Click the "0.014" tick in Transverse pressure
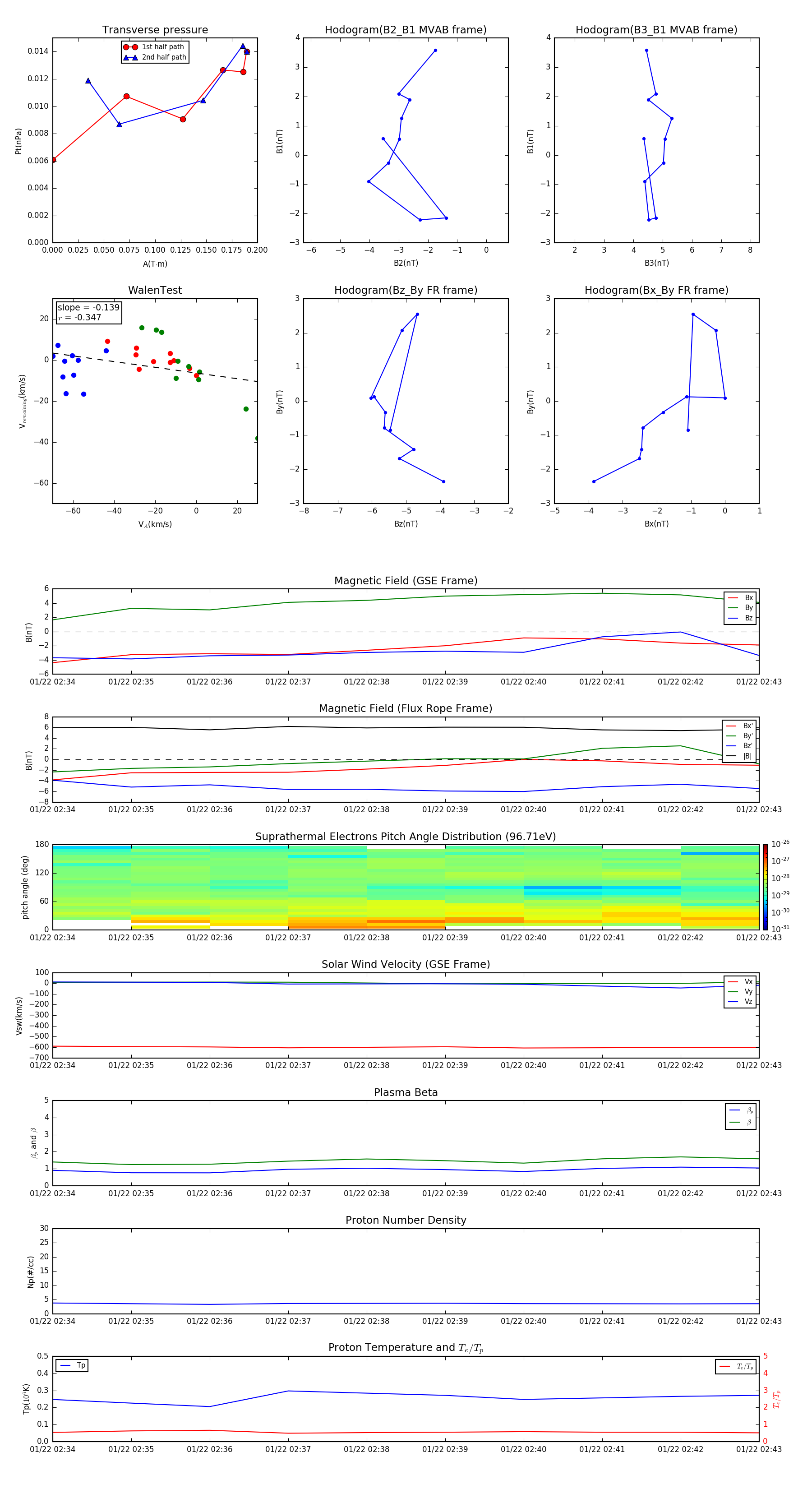The image size is (812, 1489). point(38,51)
